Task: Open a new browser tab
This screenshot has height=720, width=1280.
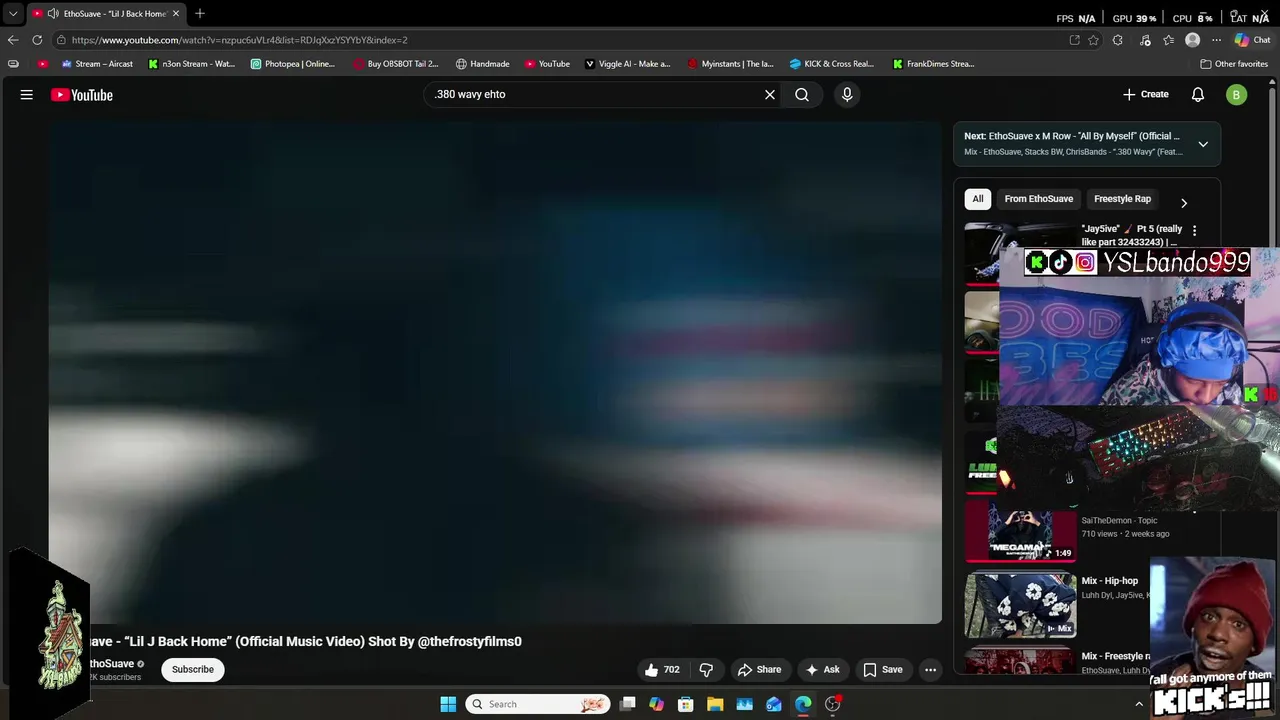Action: [x=200, y=13]
